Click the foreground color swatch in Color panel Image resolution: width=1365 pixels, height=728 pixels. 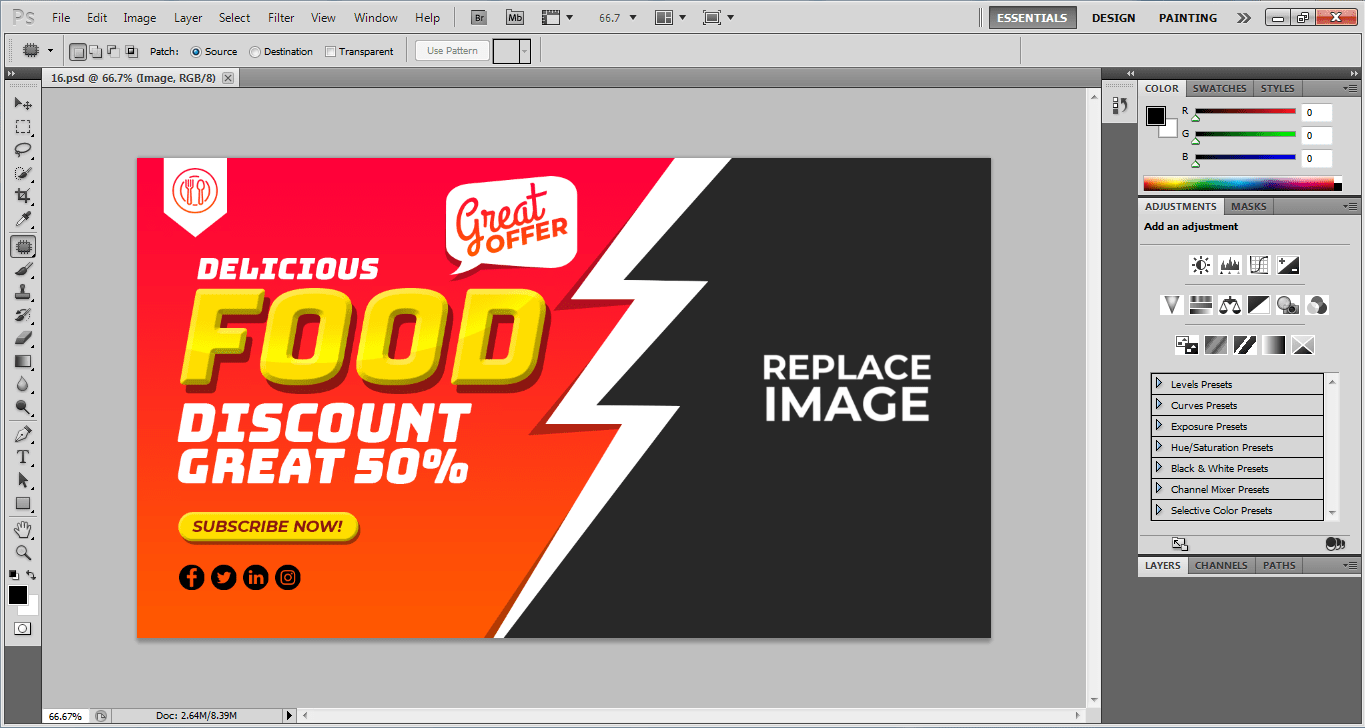point(1155,115)
